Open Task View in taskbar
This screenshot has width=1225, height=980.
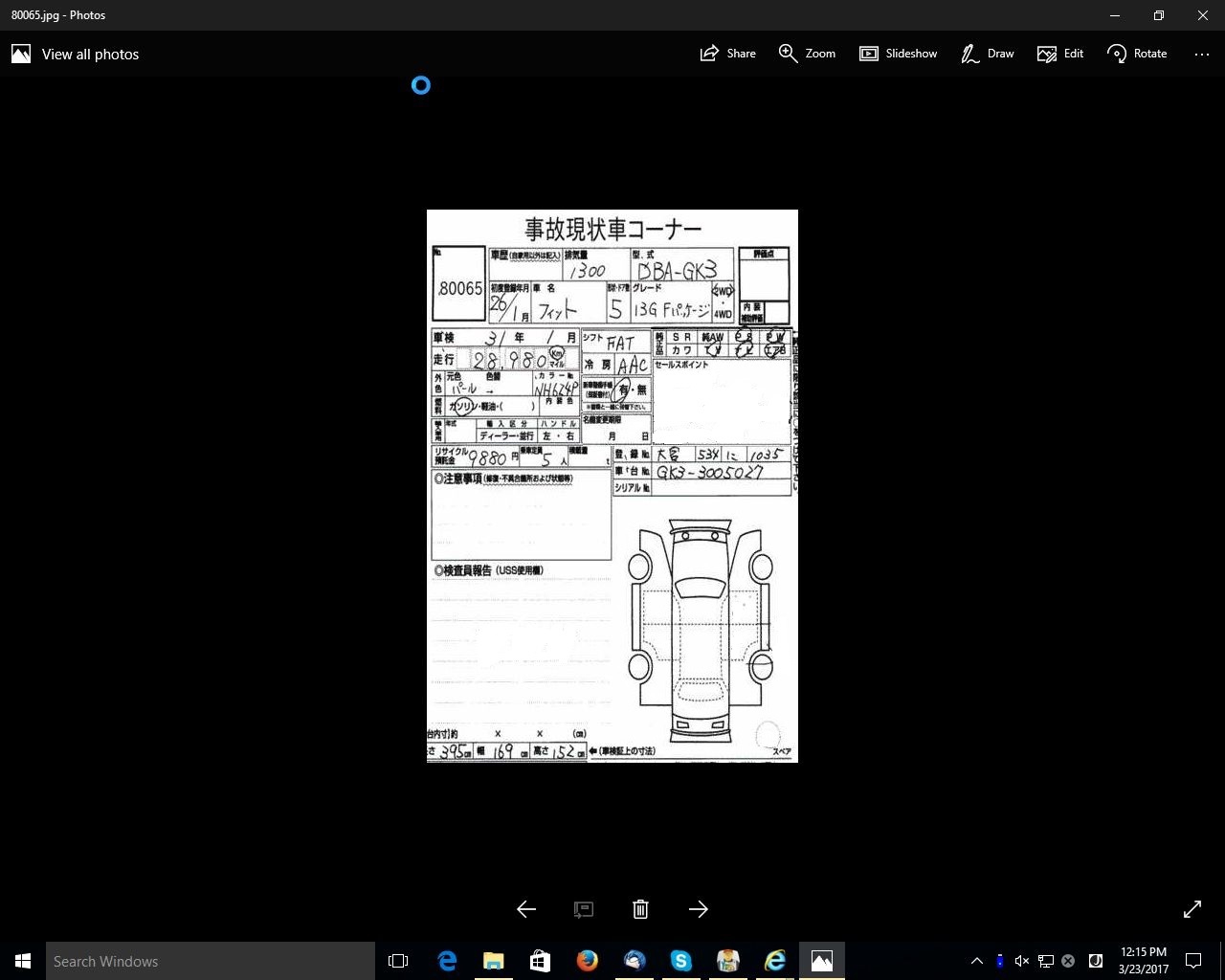pos(398,961)
